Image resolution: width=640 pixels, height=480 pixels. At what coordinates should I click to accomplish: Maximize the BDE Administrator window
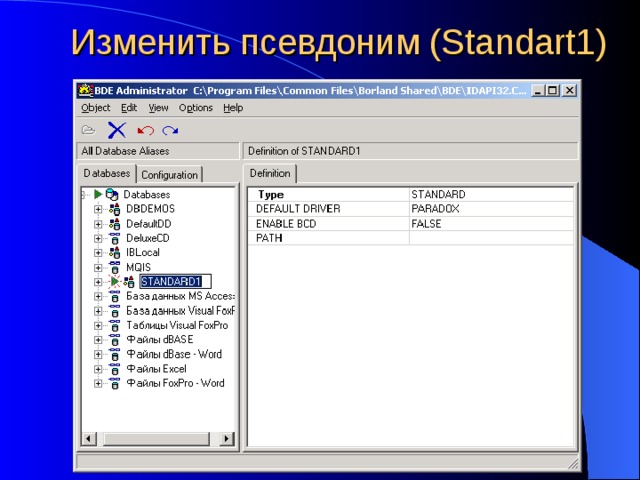point(552,91)
